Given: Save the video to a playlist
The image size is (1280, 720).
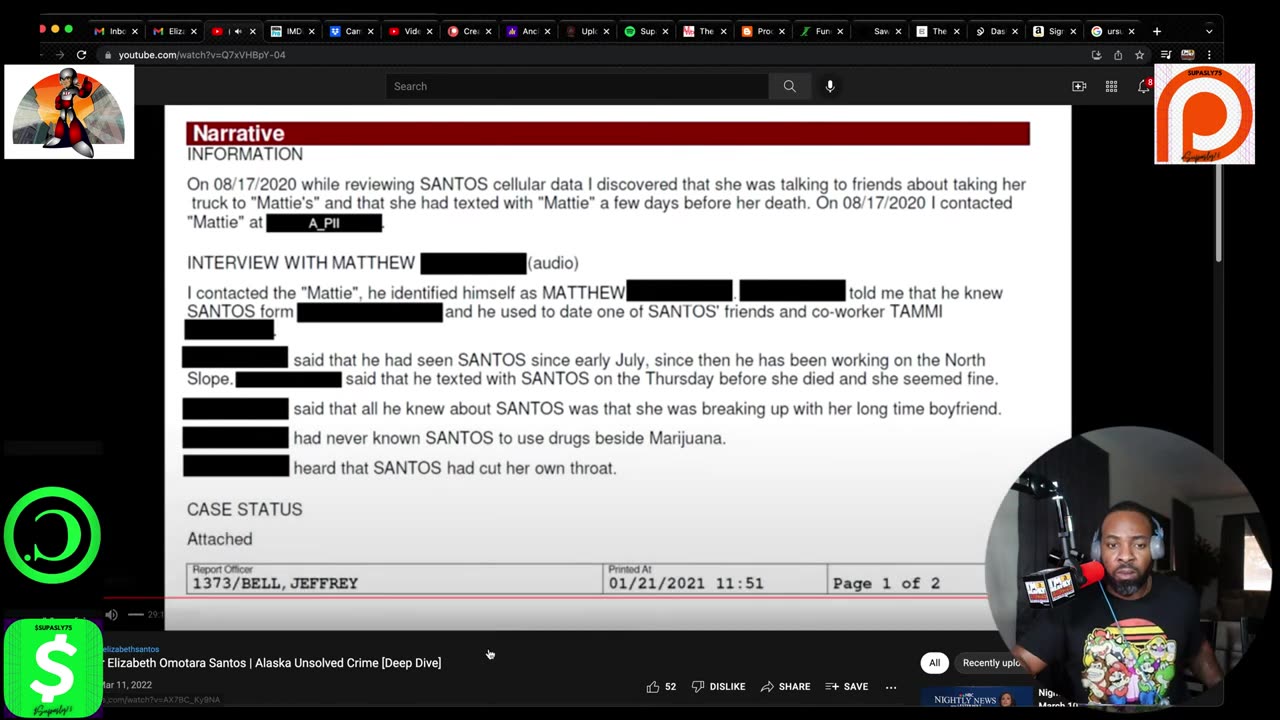Looking at the screenshot, I should point(846,687).
